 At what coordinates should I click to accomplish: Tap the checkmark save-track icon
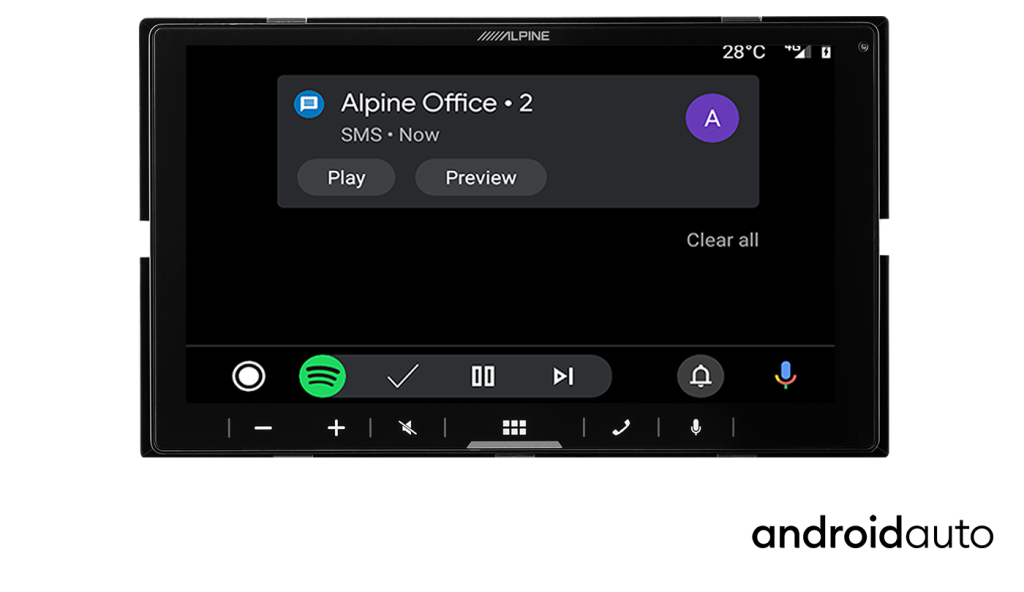pyautogui.click(x=402, y=376)
